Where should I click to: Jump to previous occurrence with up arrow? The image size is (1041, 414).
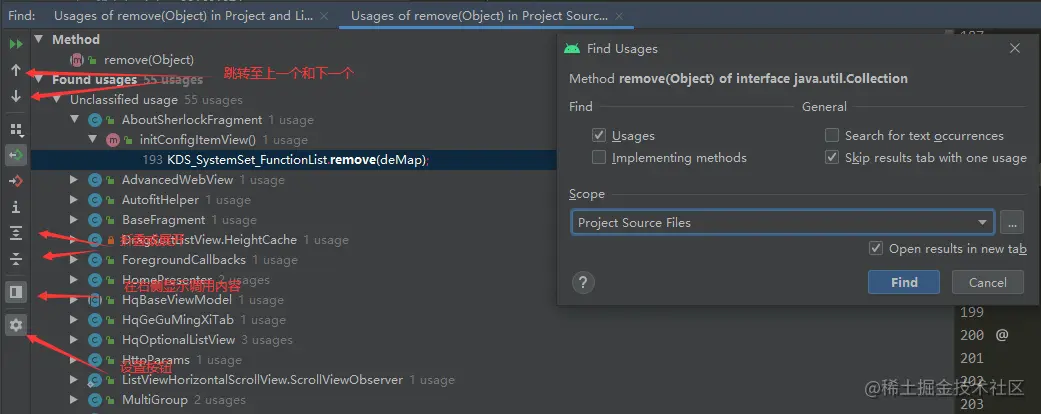(16, 70)
